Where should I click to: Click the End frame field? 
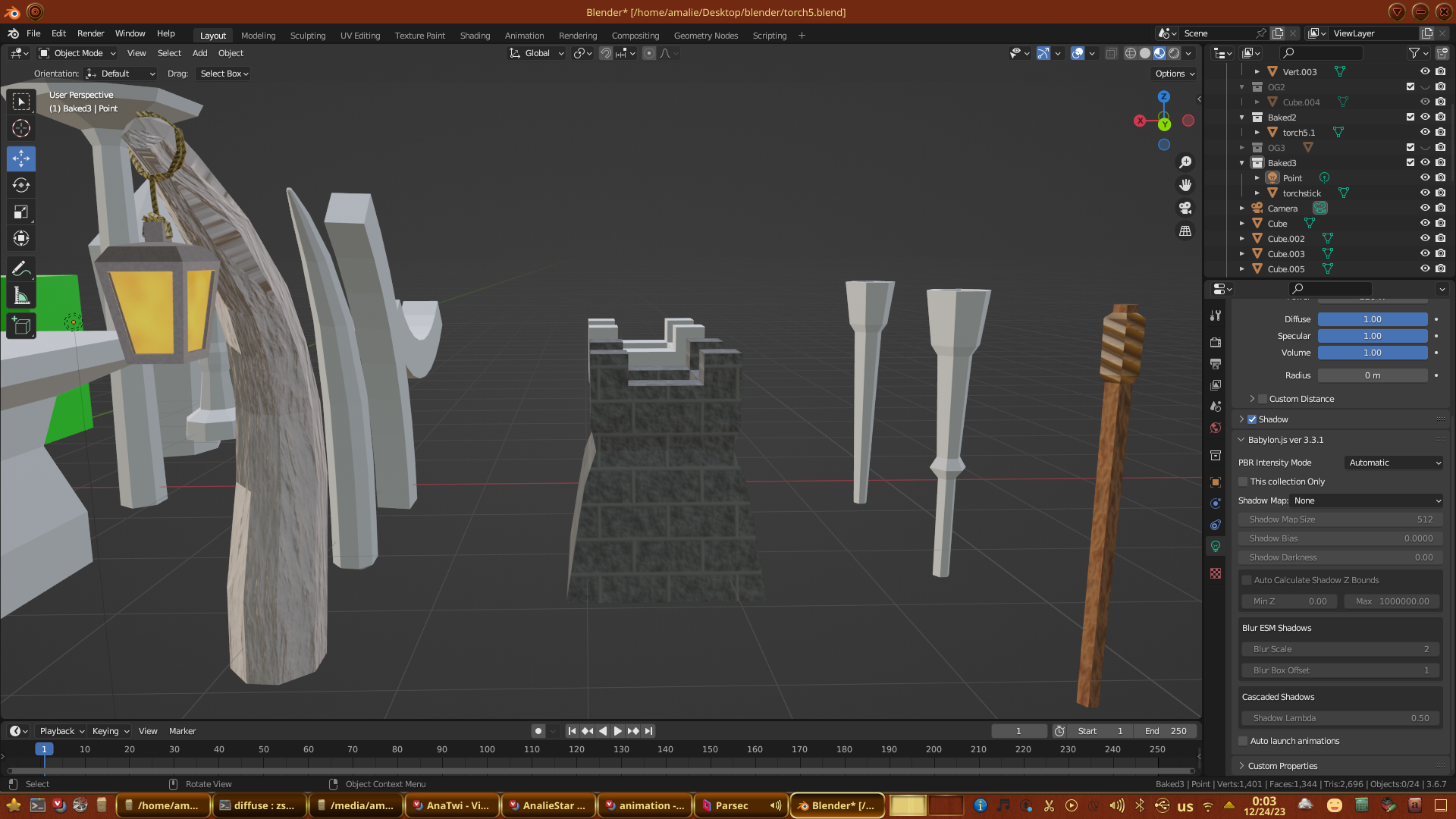point(1166,731)
